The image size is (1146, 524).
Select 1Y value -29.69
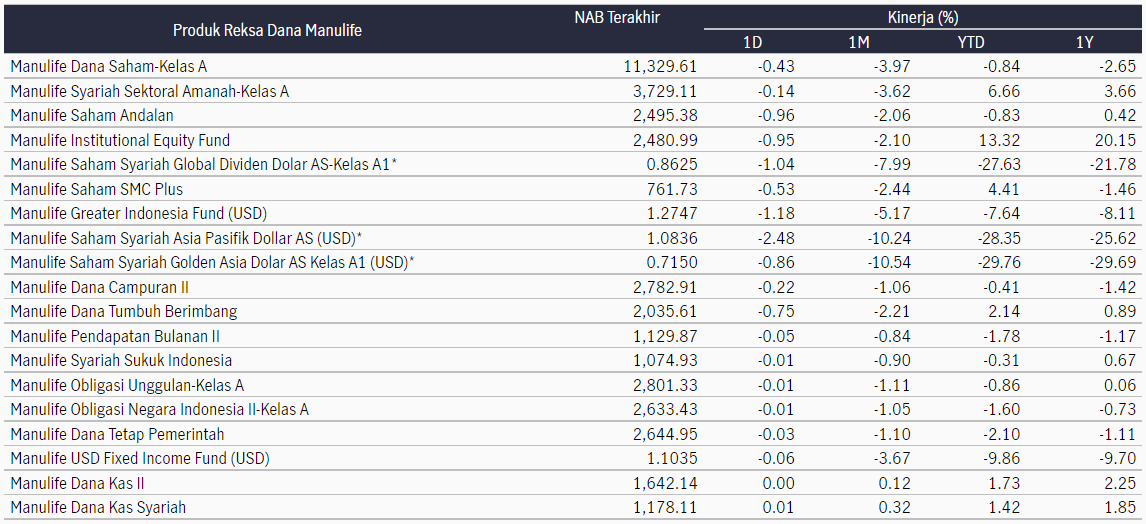coord(1111,263)
